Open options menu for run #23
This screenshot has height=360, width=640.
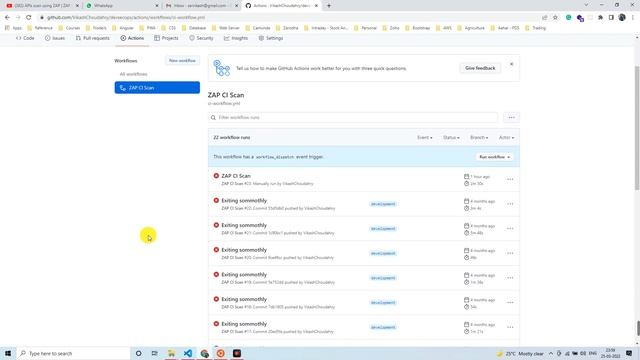pyautogui.click(x=510, y=179)
